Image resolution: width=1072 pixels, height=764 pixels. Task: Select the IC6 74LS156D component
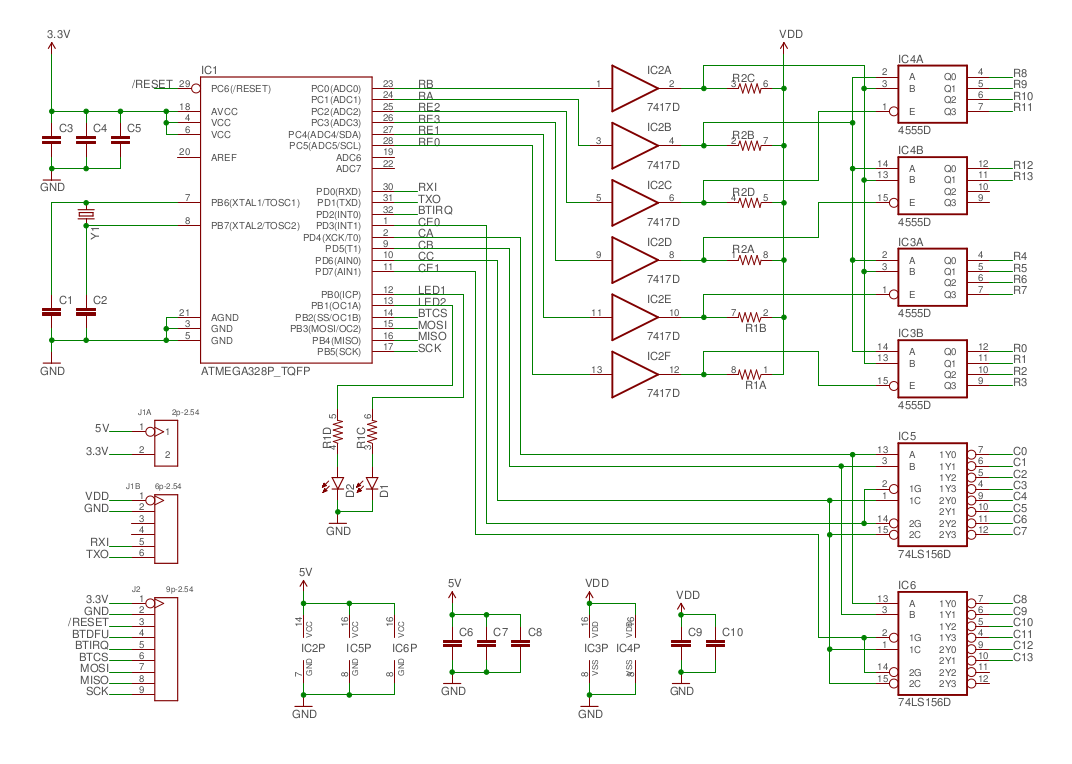pos(932,644)
